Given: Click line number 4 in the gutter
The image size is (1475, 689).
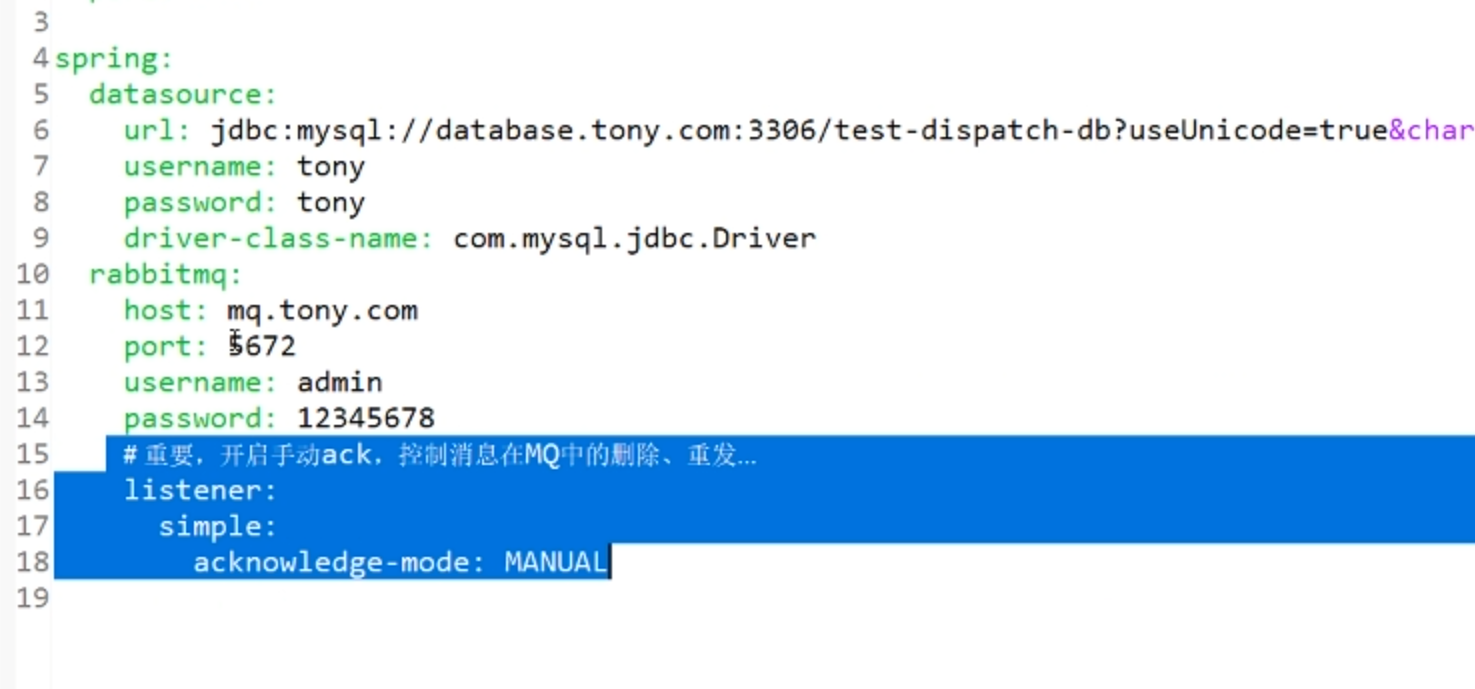Looking at the screenshot, I should coord(40,58).
